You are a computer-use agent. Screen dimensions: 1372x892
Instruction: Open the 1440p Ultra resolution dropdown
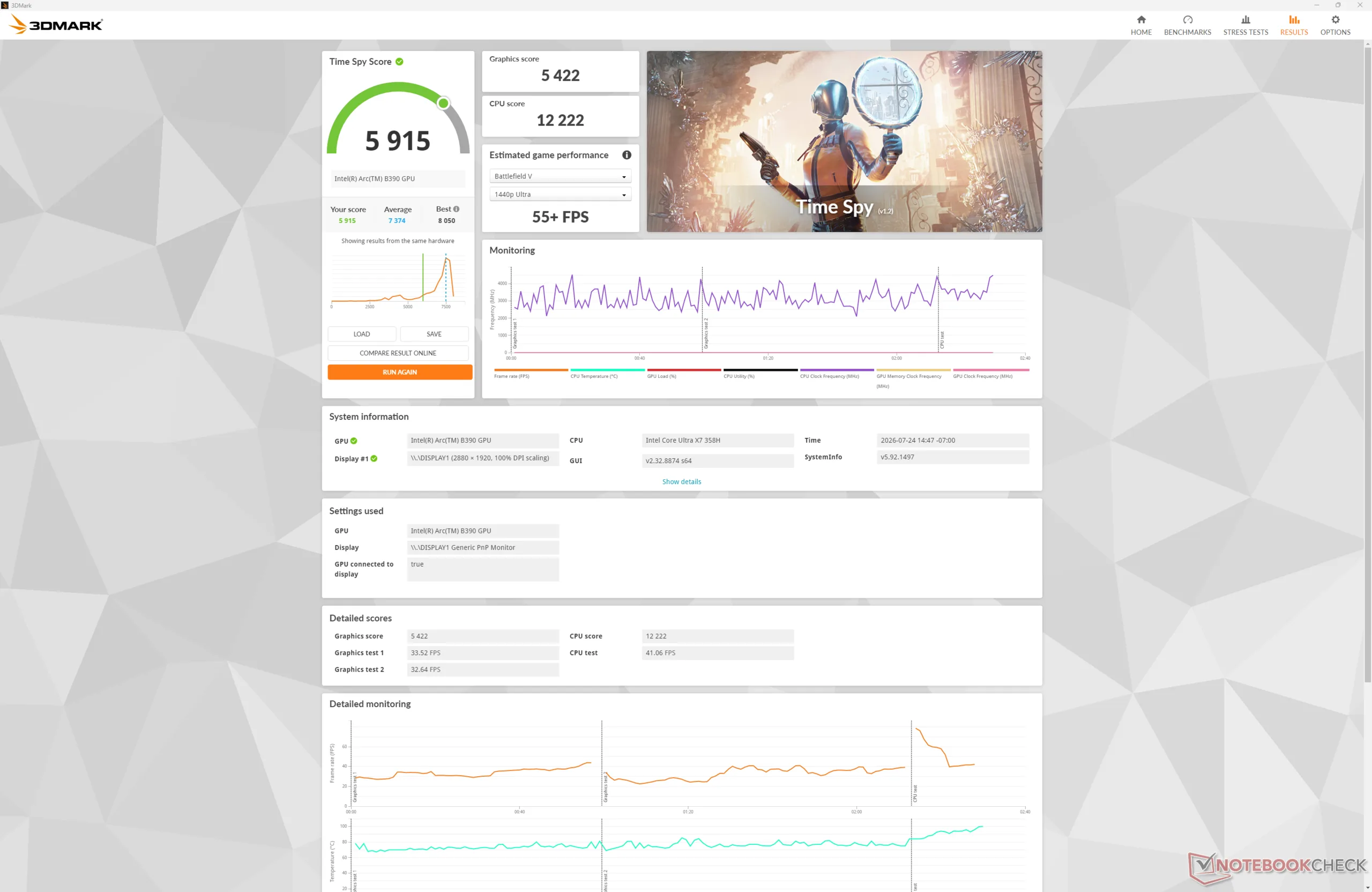[560, 194]
